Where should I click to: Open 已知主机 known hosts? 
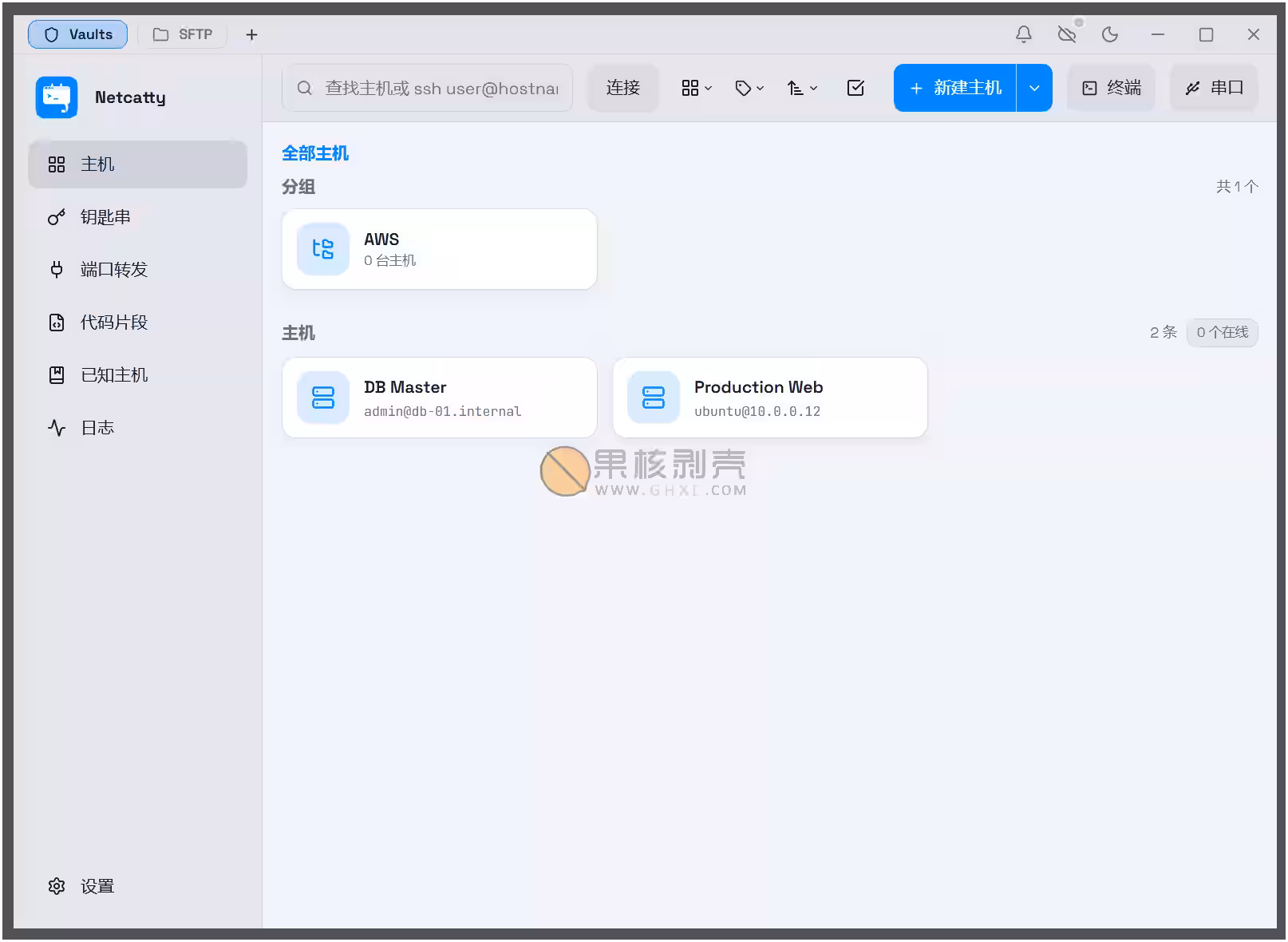(137, 375)
